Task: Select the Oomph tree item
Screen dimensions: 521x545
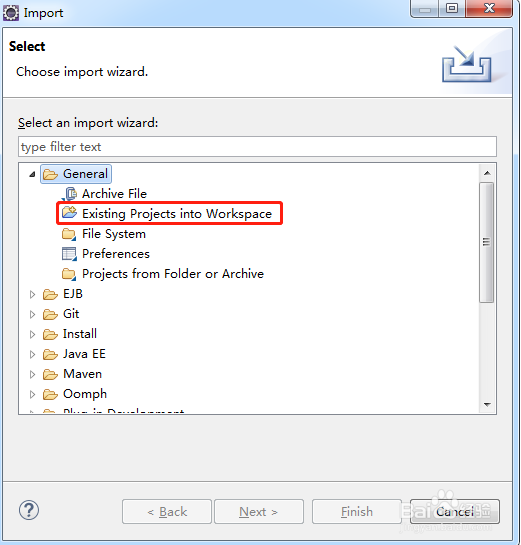Action: (x=85, y=394)
